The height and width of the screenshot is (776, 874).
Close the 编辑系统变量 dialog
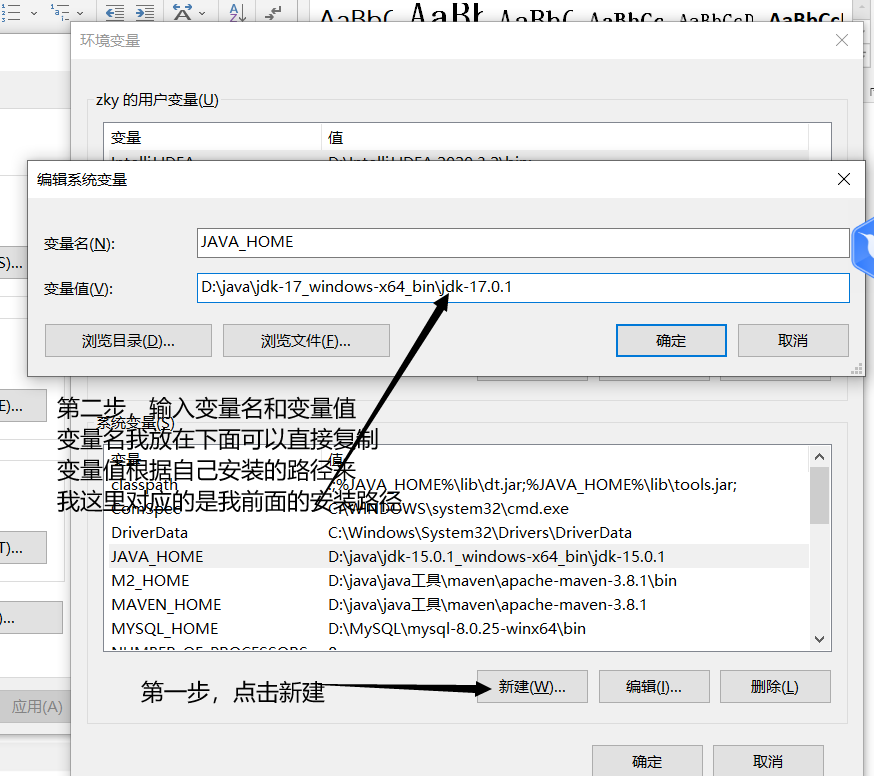[844, 179]
